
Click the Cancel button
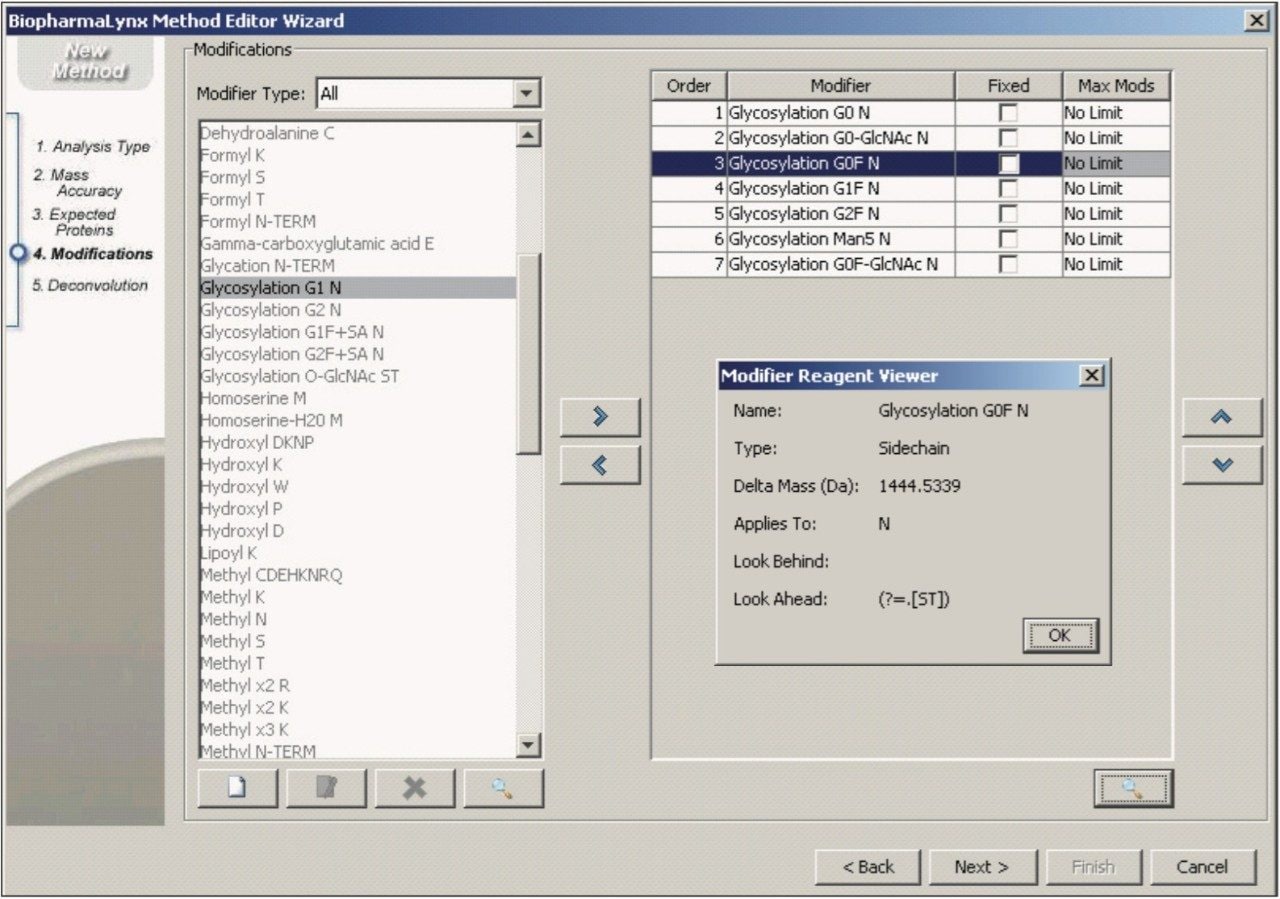1203,867
